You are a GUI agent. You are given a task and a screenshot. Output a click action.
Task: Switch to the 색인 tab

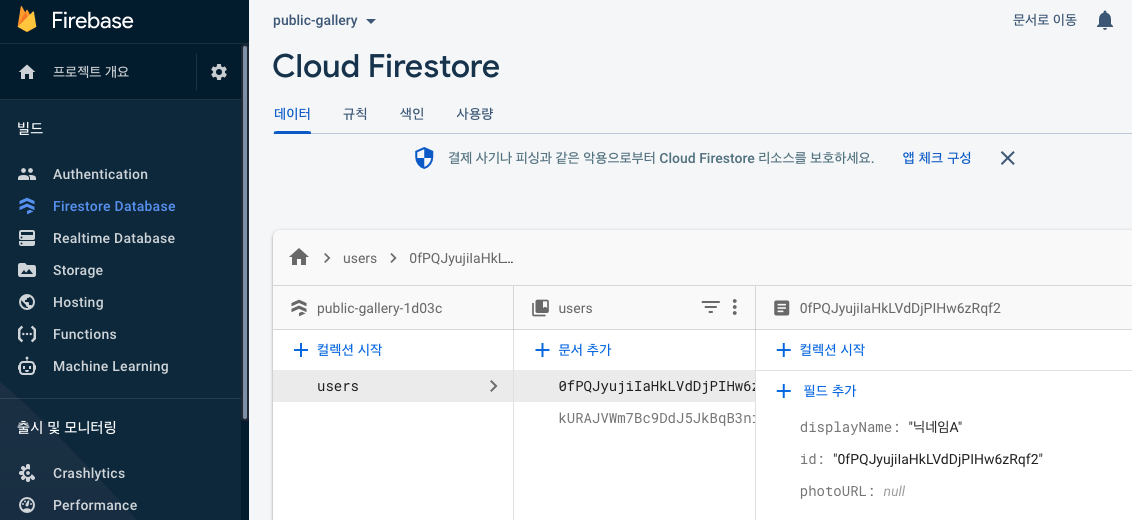[x=412, y=114]
